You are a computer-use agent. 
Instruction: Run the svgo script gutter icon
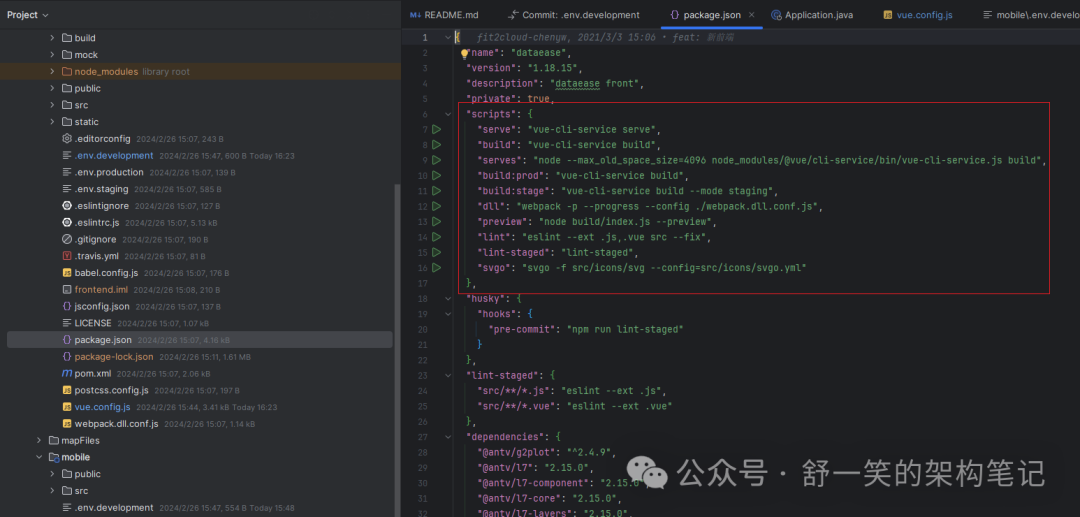436,267
